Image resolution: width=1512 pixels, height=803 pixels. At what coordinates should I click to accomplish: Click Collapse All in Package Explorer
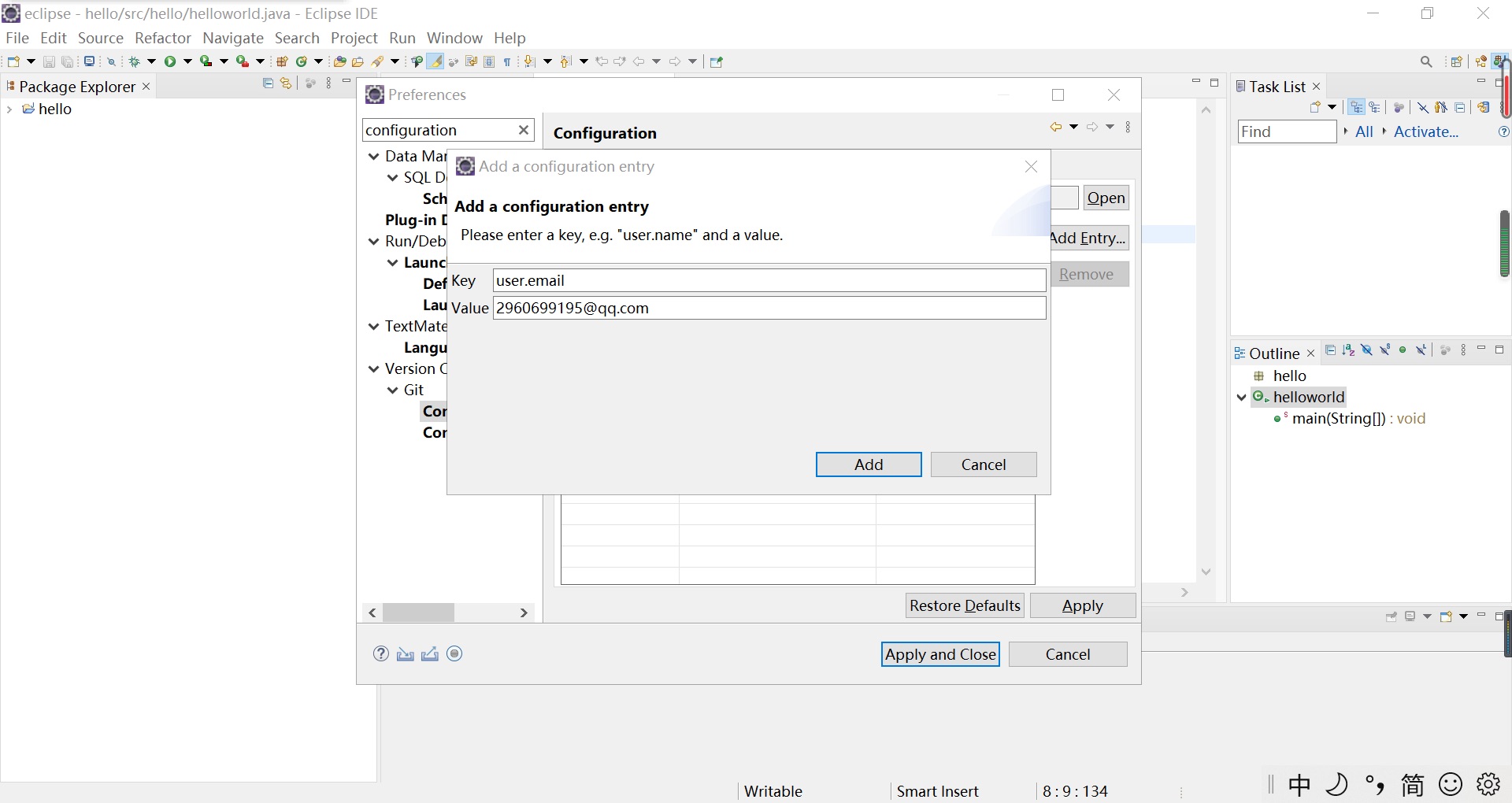click(x=268, y=83)
